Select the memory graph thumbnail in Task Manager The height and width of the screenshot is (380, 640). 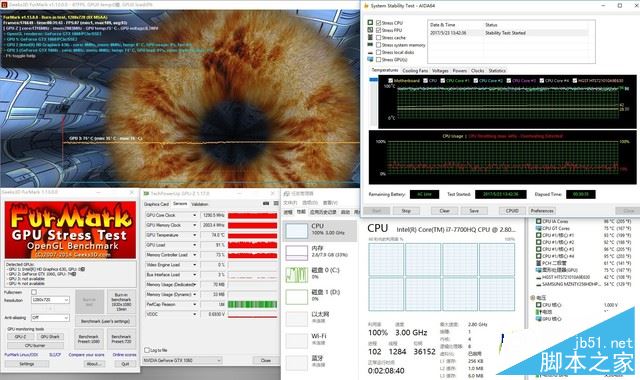[296, 253]
